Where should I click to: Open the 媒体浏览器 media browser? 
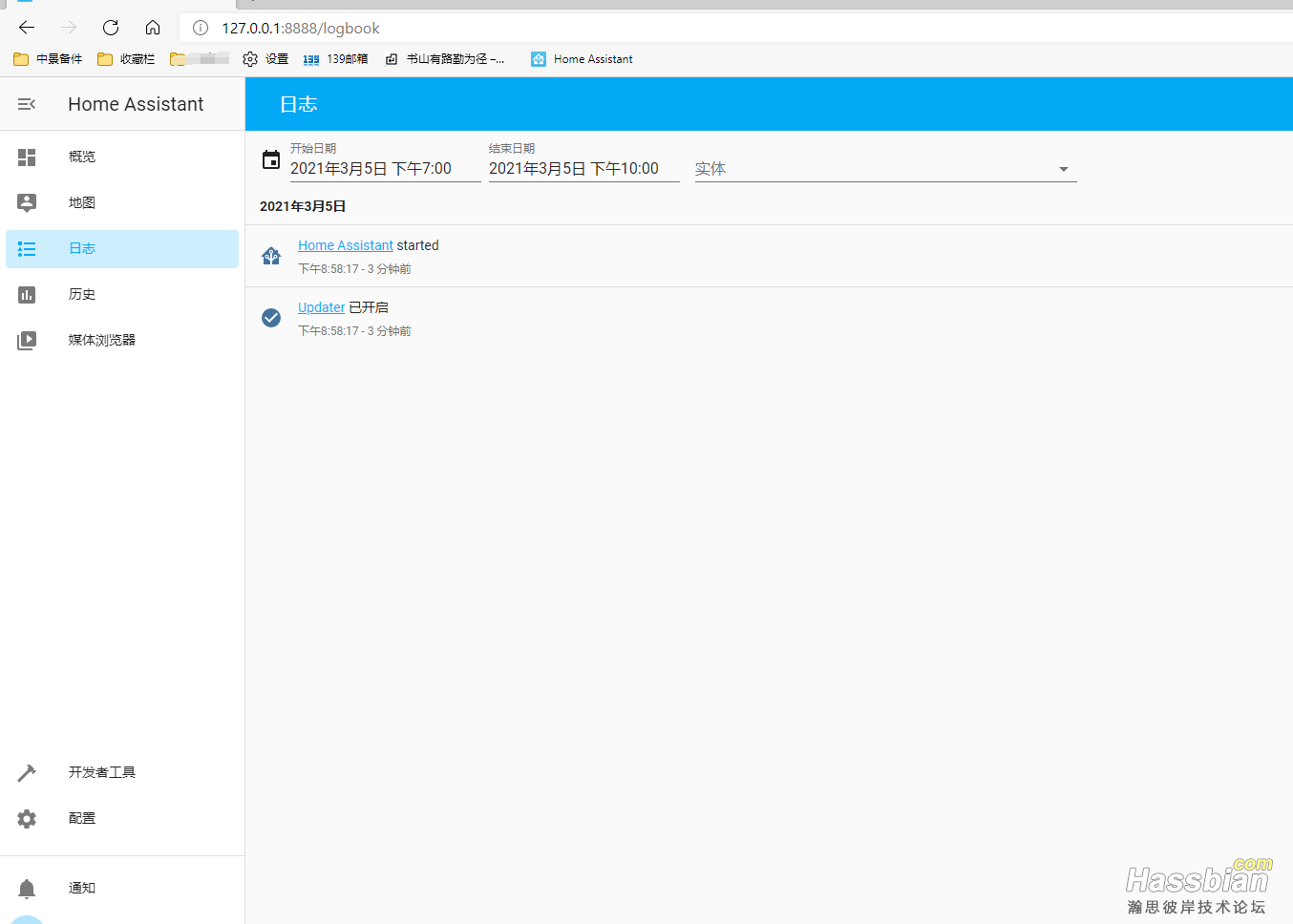coord(122,340)
